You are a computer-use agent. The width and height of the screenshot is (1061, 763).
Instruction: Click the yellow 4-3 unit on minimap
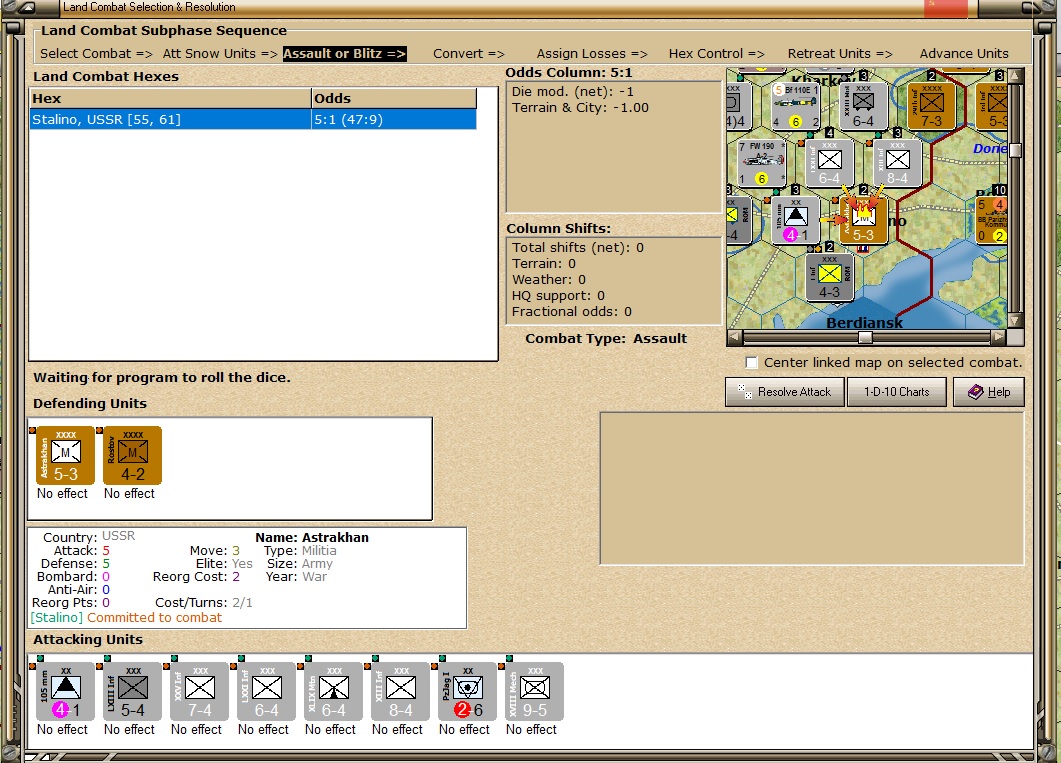(x=830, y=277)
